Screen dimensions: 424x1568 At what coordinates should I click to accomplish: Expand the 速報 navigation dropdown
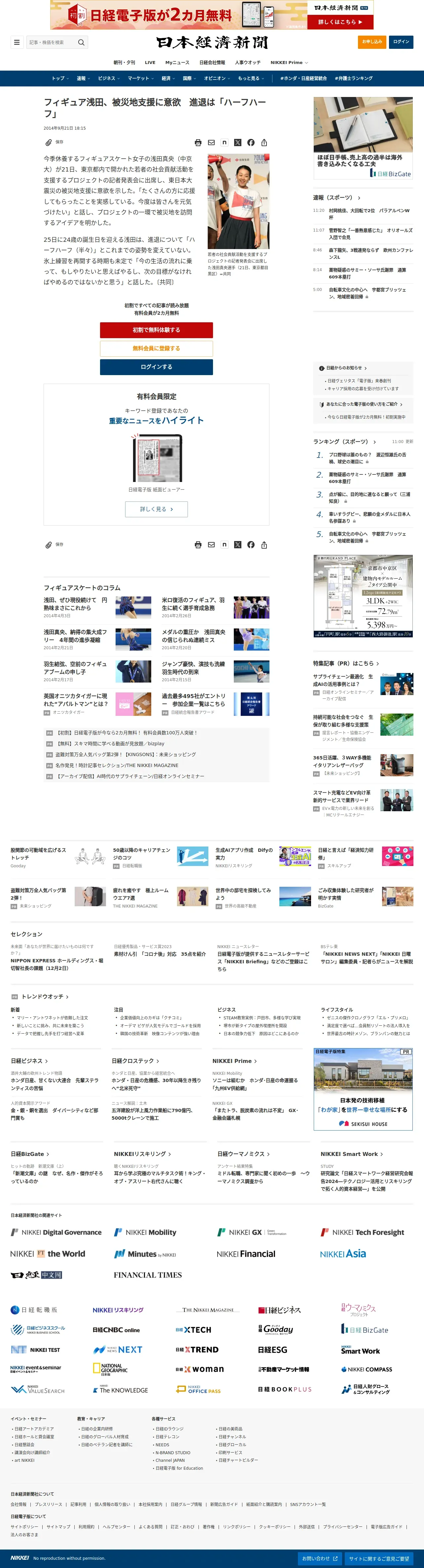click(x=84, y=79)
